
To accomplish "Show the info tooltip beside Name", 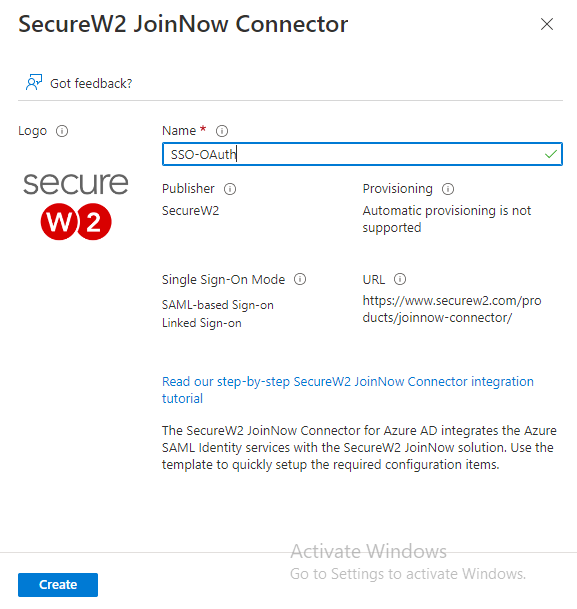I will click(222, 131).
